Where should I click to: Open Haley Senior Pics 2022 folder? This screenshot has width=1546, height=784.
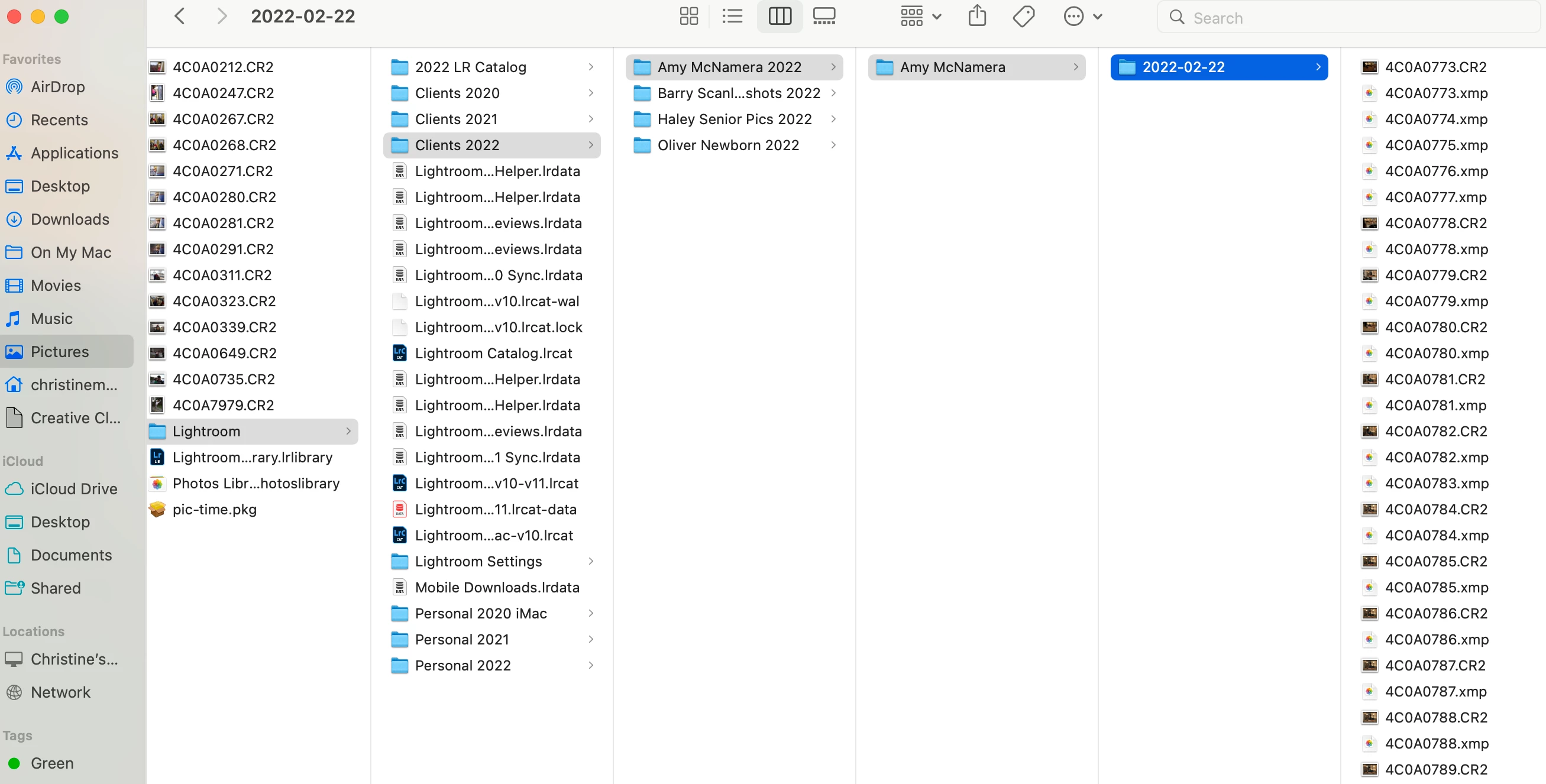[734, 119]
